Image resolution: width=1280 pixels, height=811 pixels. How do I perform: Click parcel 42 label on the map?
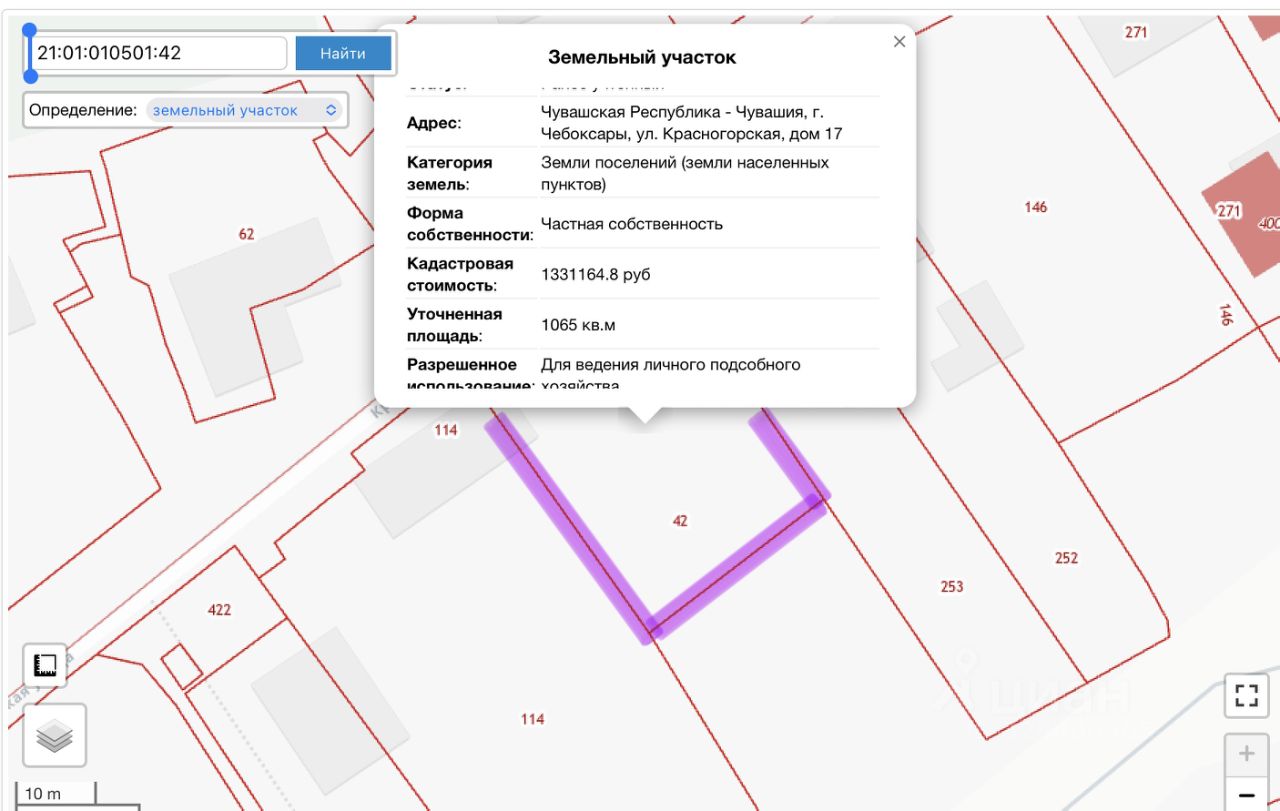click(681, 521)
